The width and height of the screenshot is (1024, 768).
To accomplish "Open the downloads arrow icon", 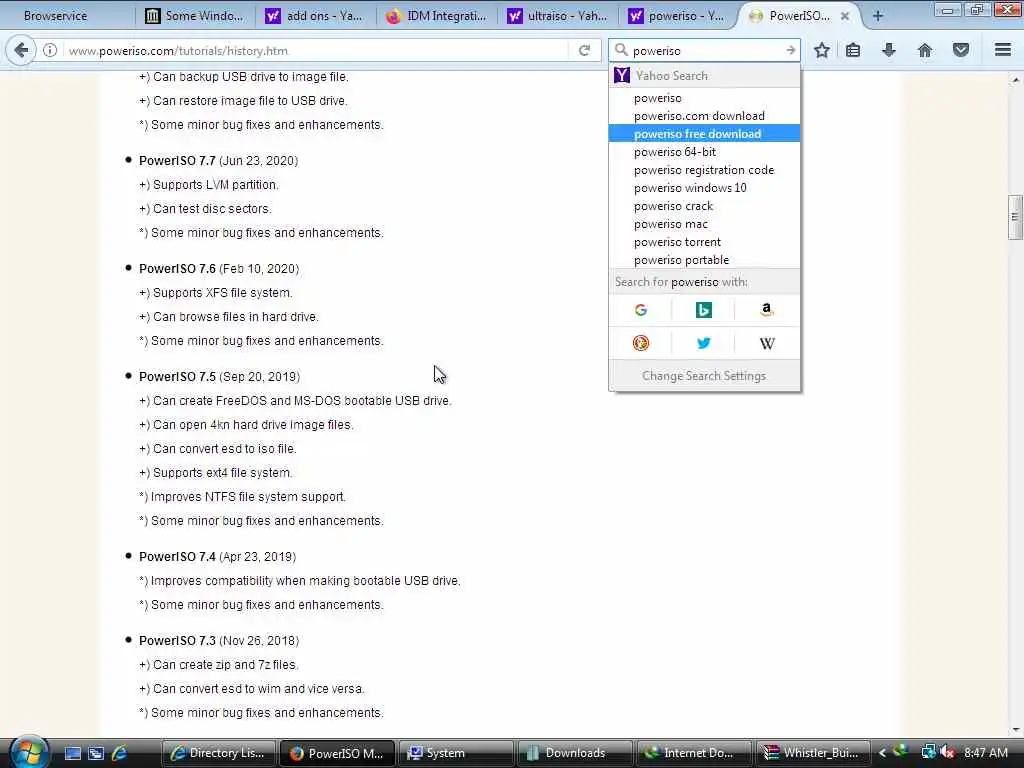I will (889, 50).
